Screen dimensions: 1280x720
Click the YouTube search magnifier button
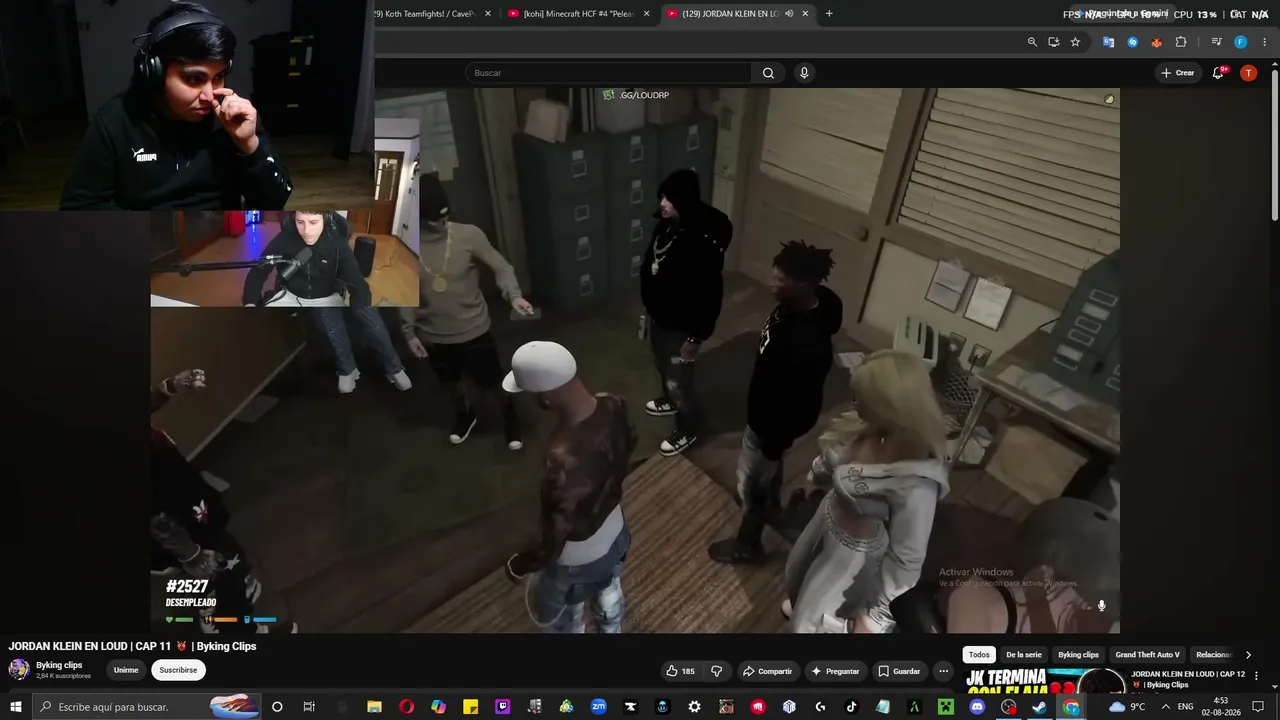coord(768,73)
